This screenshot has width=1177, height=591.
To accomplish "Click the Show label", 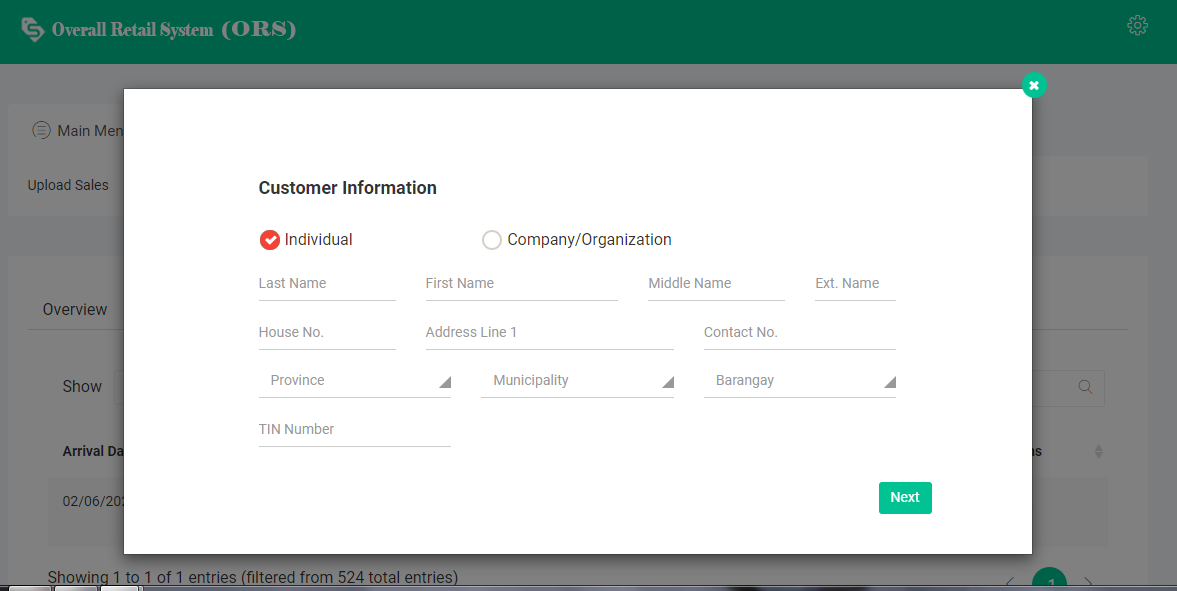I will 82,387.
